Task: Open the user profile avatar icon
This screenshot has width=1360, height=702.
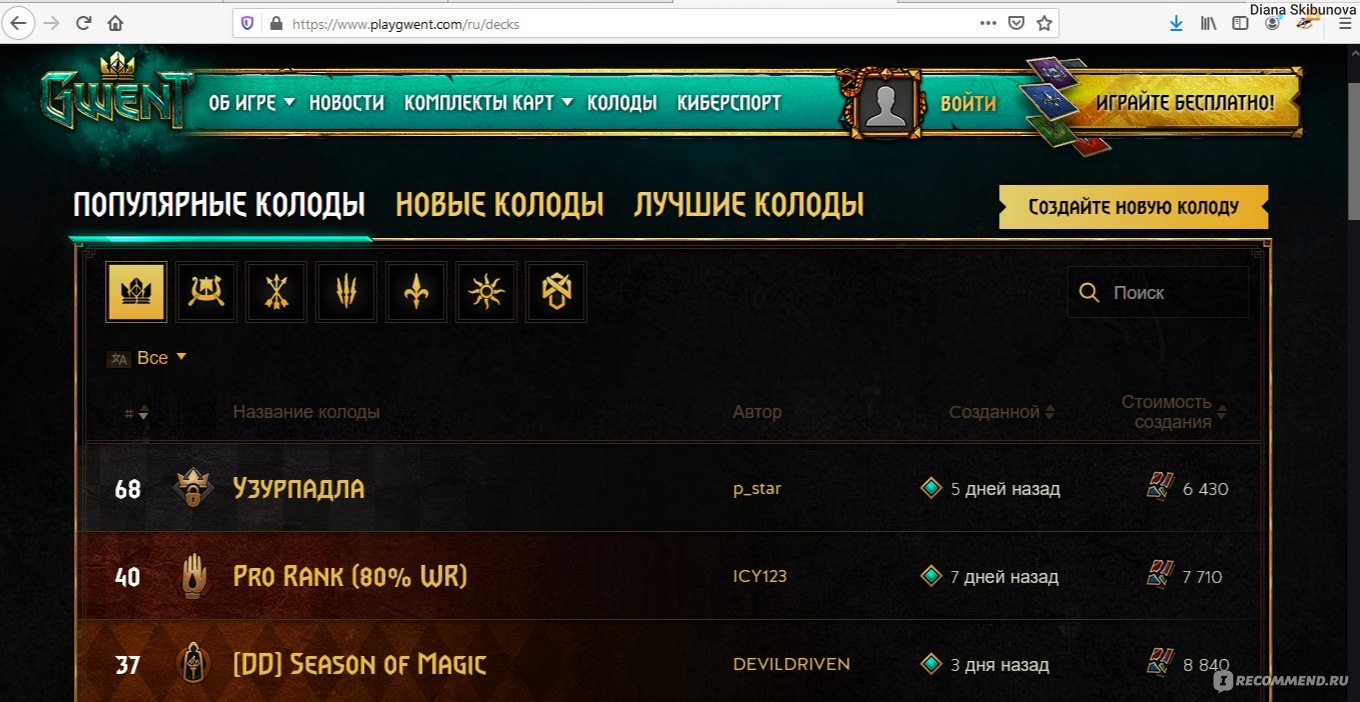Action: click(885, 102)
